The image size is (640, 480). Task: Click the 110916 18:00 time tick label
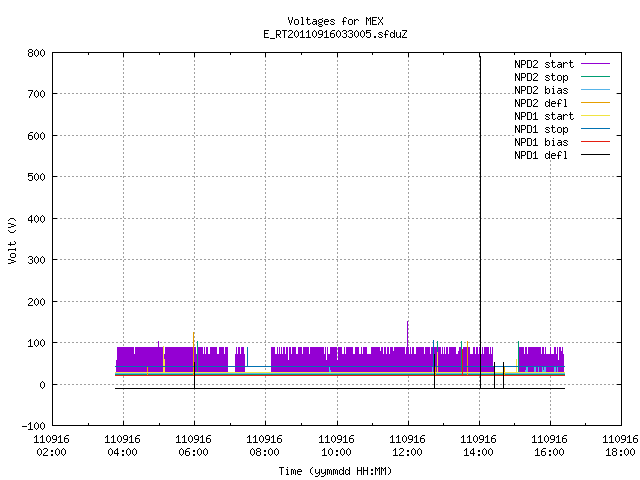tap(620, 446)
